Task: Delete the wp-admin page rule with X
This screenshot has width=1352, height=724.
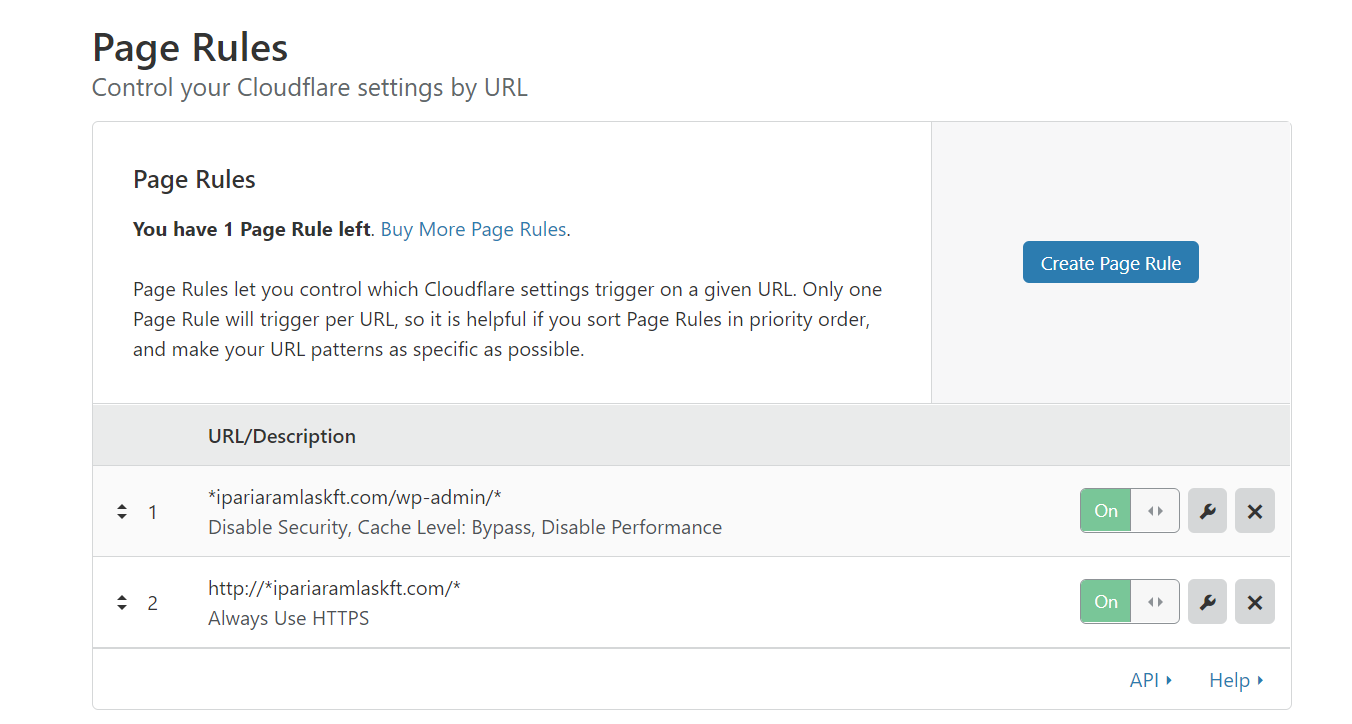Action: 1254,511
